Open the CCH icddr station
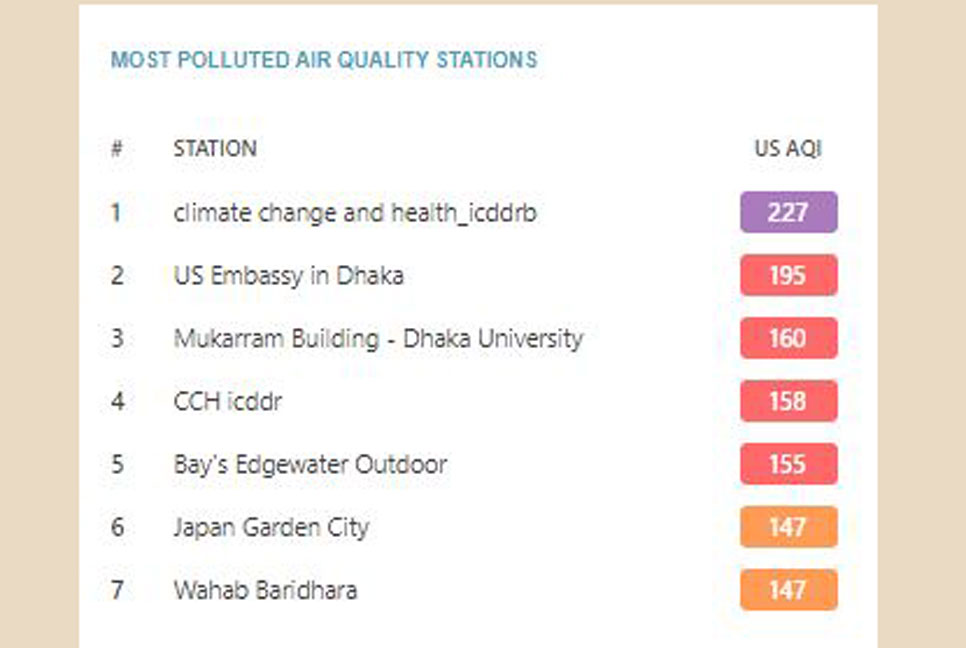966x648 pixels. click(x=227, y=402)
